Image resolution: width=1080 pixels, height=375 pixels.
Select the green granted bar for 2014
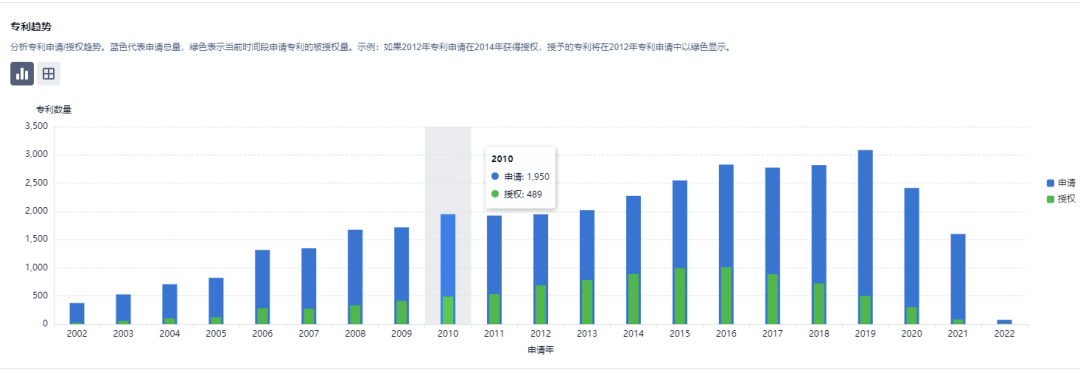pos(634,299)
